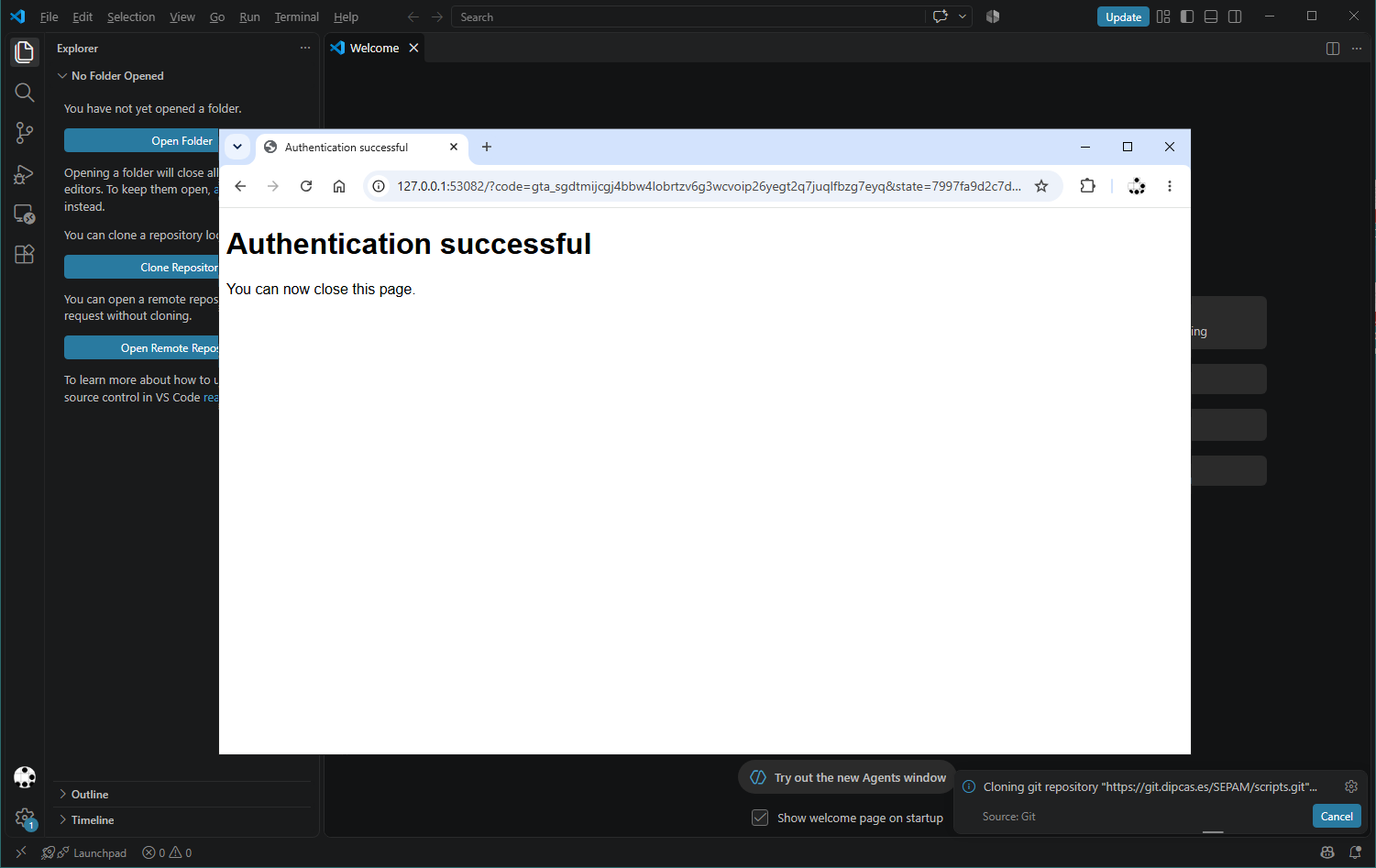This screenshot has height=868, width=1376.
Task: Click the Update button in title bar
Action: 1123,16
